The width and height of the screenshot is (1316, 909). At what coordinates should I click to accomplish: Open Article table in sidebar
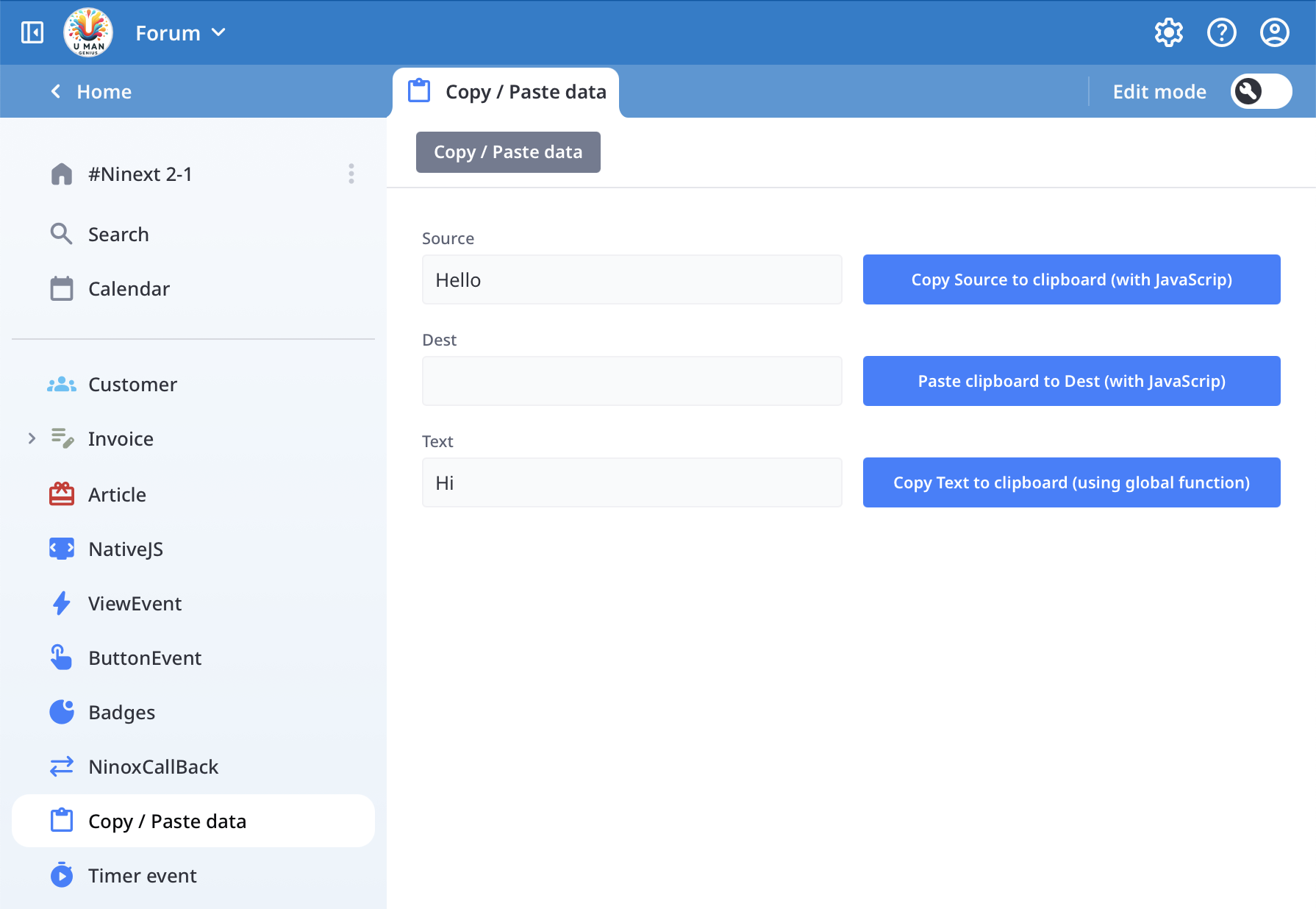(193, 494)
